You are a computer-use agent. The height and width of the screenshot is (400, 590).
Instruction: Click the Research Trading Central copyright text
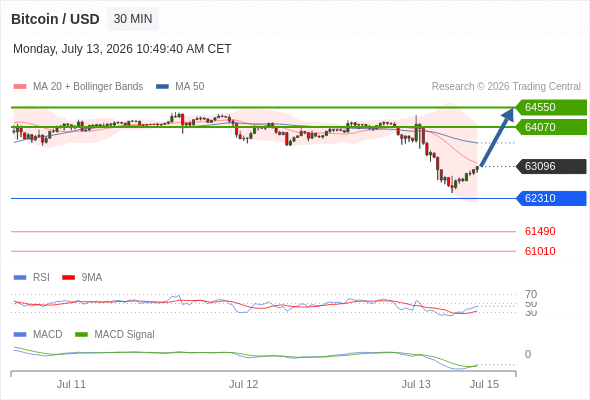(x=506, y=87)
